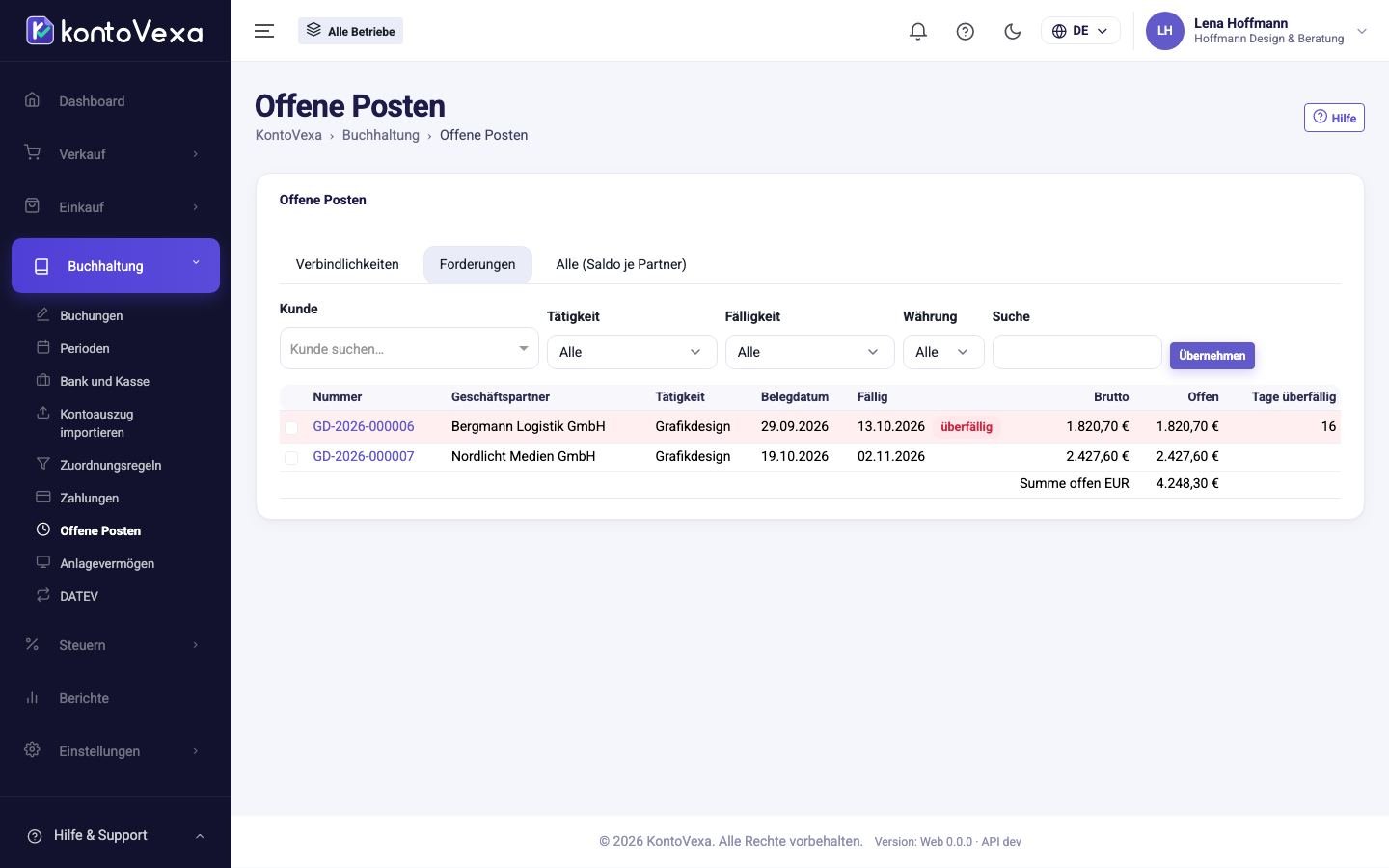This screenshot has height=868, width=1389.
Task: Expand Hilfe & Support section
Action: [x=116, y=835]
